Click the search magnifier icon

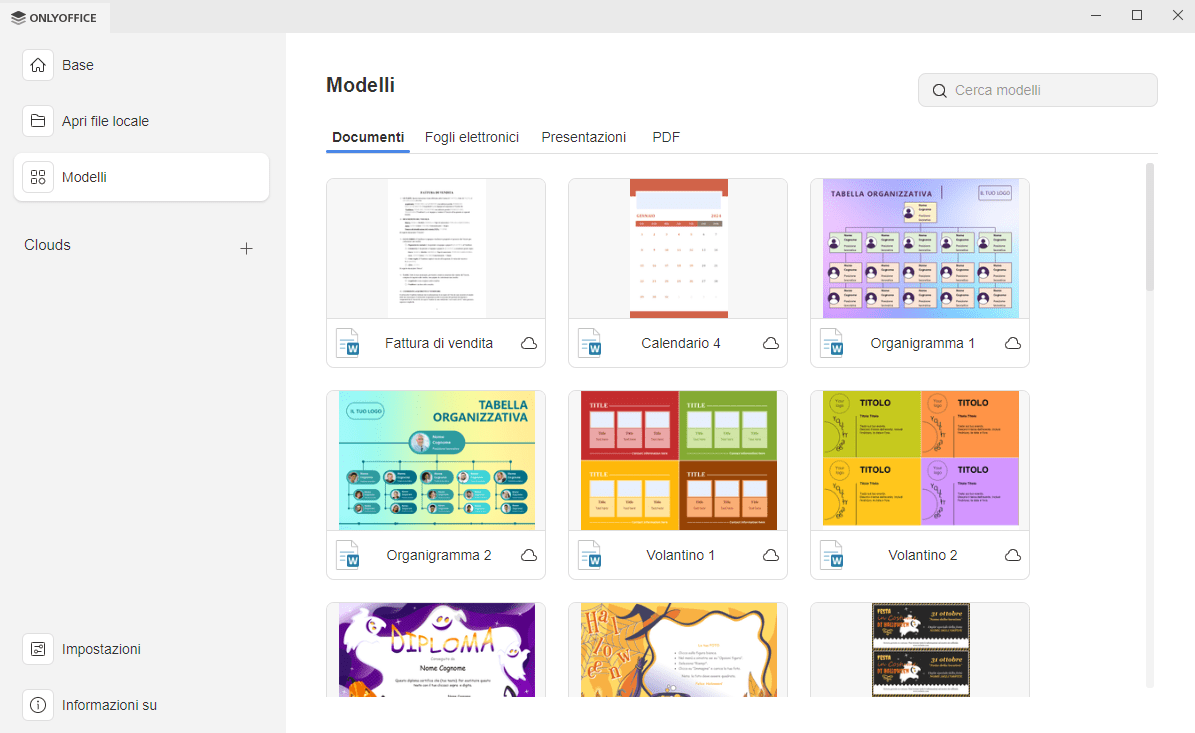click(x=940, y=91)
